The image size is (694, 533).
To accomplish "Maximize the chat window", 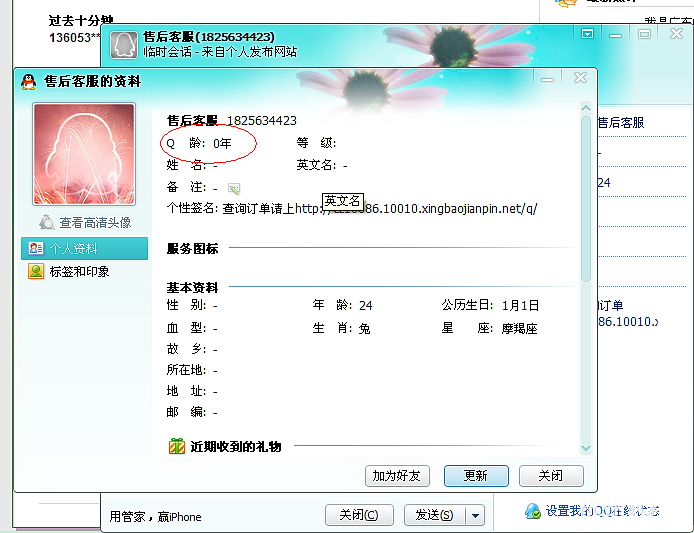I will (x=644, y=34).
